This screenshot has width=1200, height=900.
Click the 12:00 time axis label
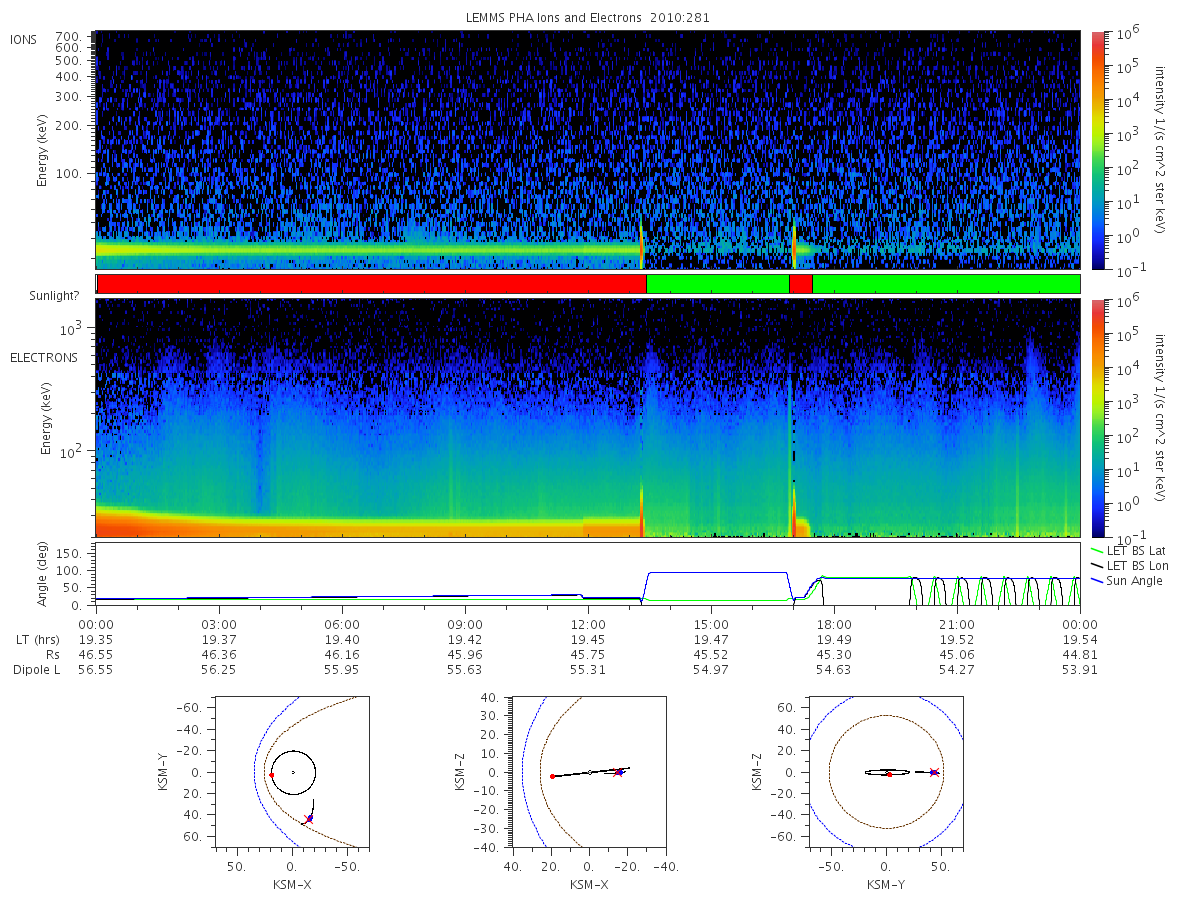pyautogui.click(x=588, y=624)
